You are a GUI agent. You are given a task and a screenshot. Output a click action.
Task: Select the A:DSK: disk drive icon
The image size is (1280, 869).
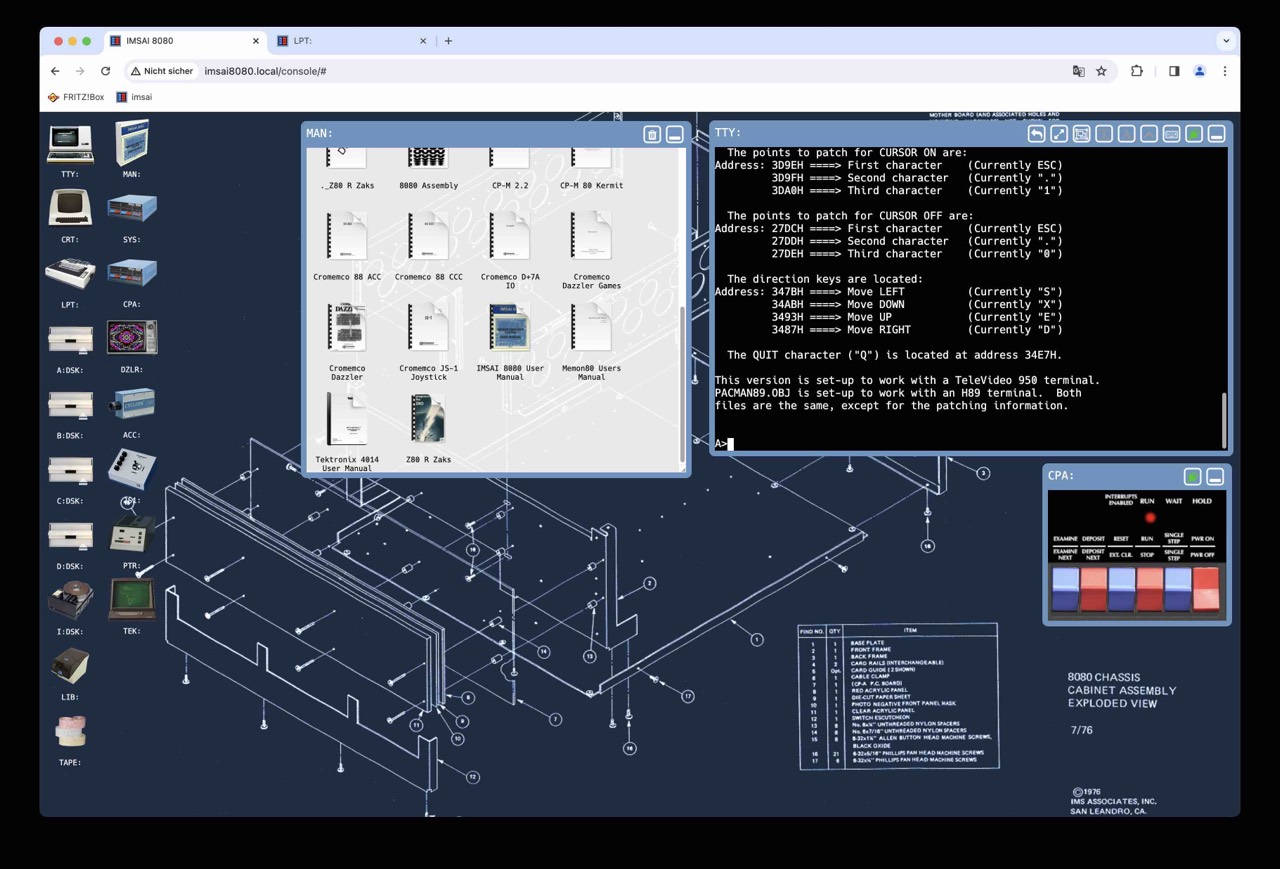tap(70, 339)
